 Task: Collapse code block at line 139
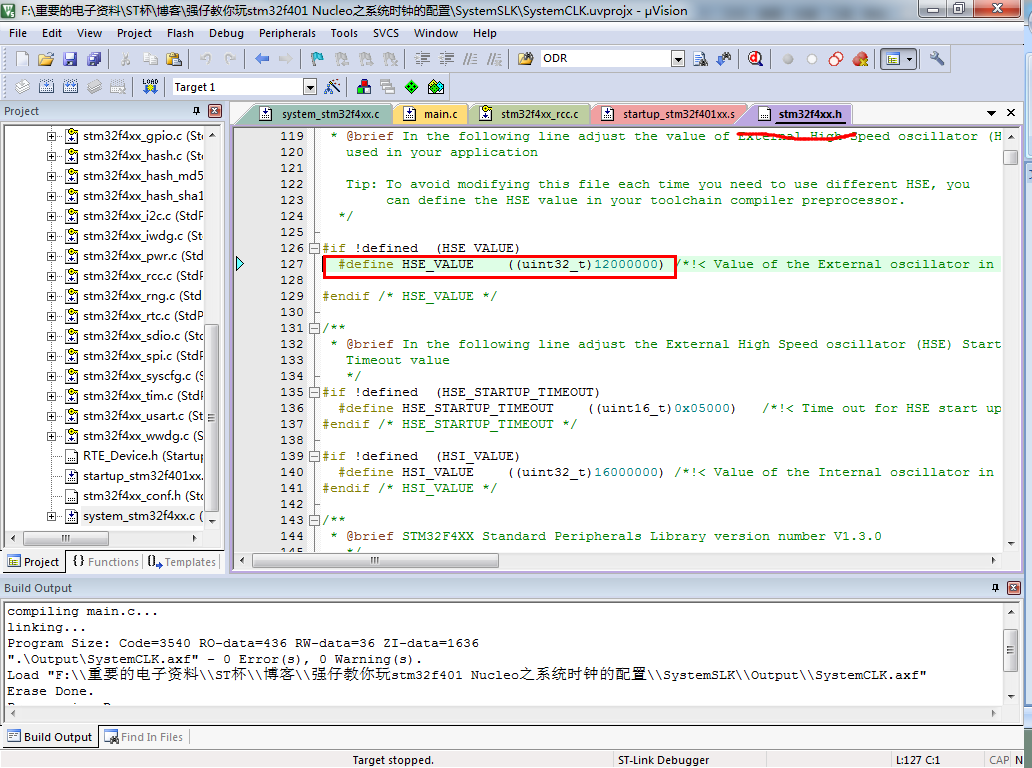coord(315,456)
